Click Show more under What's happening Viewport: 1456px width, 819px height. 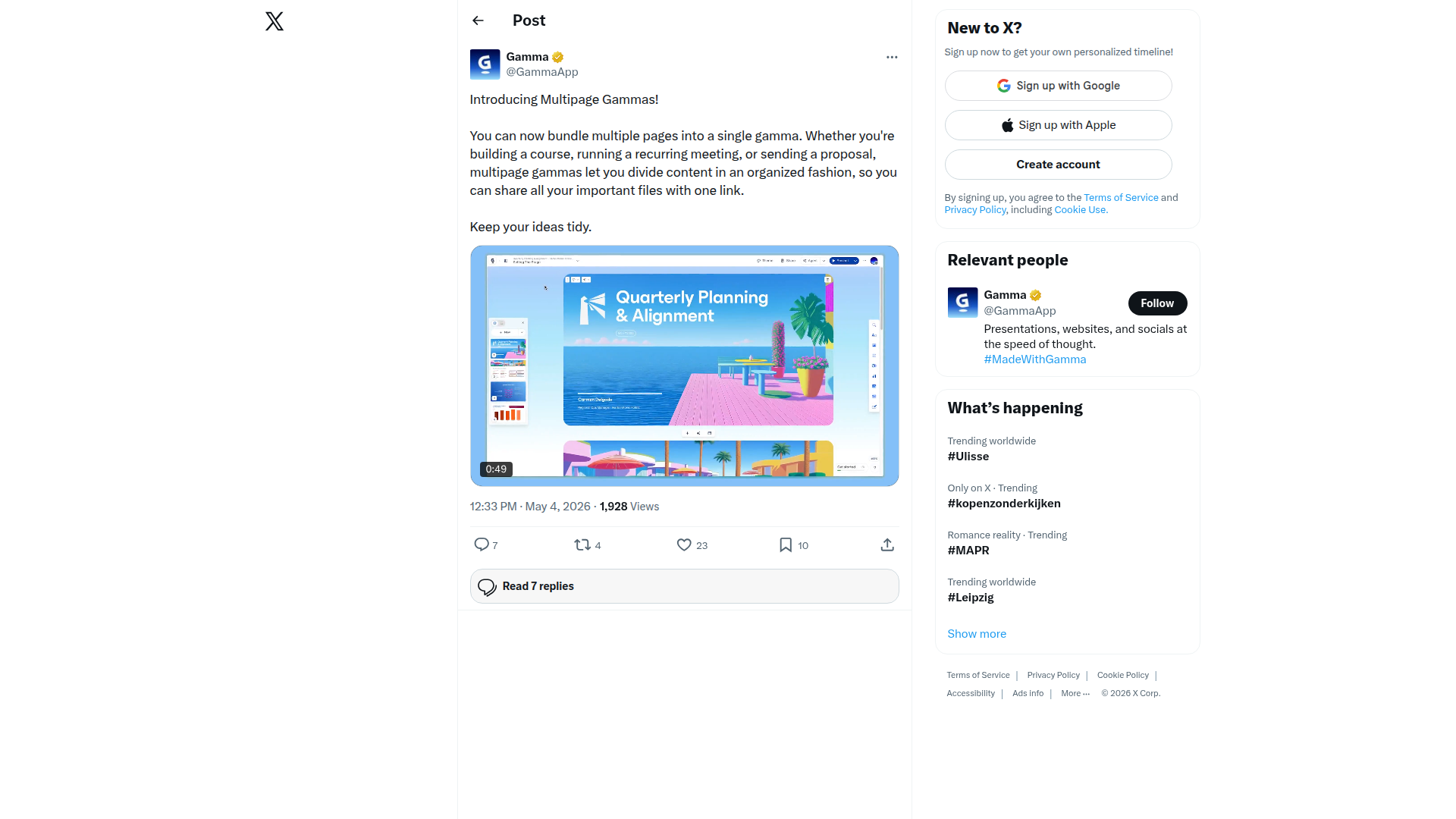point(976,634)
